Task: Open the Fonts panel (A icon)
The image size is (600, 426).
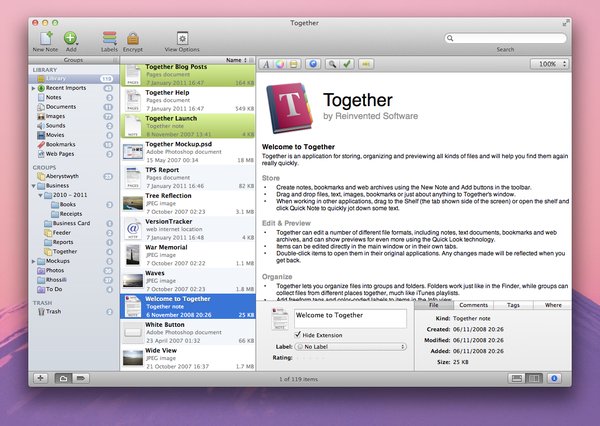Action: [266, 64]
